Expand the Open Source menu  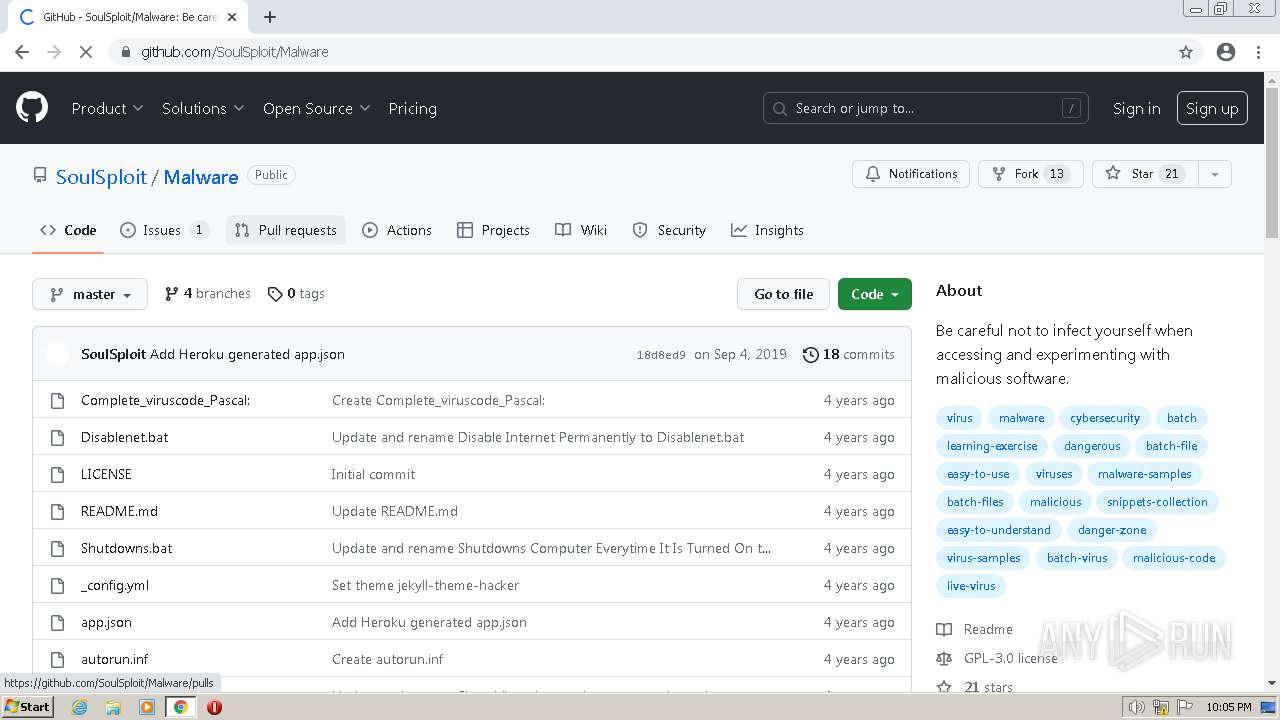tap(316, 108)
